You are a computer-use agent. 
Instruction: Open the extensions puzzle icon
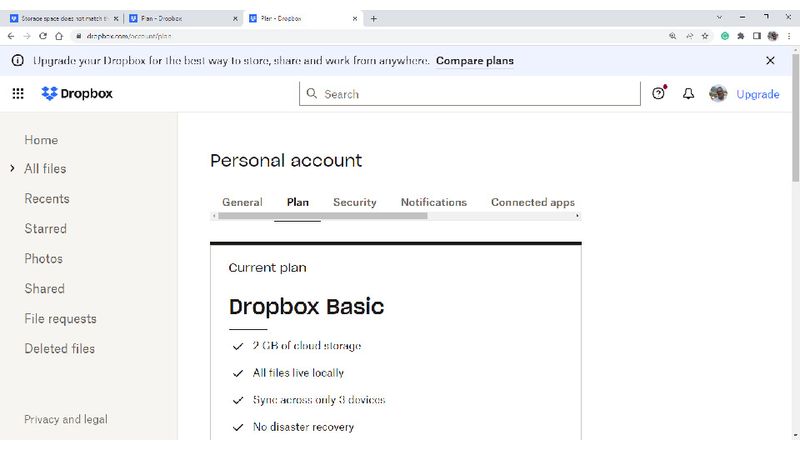pos(741,36)
